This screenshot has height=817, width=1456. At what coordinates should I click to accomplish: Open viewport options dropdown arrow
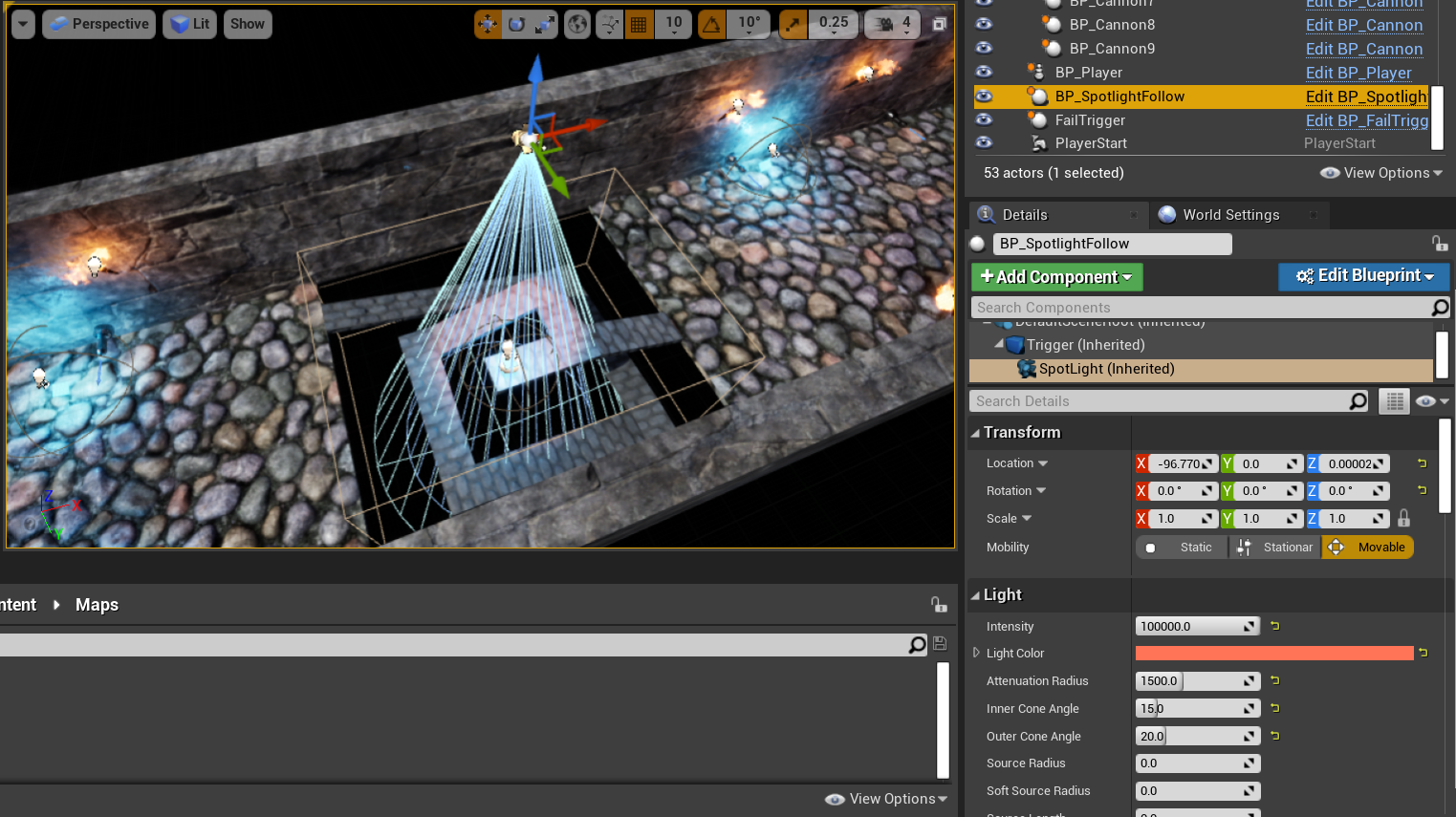tap(23, 24)
